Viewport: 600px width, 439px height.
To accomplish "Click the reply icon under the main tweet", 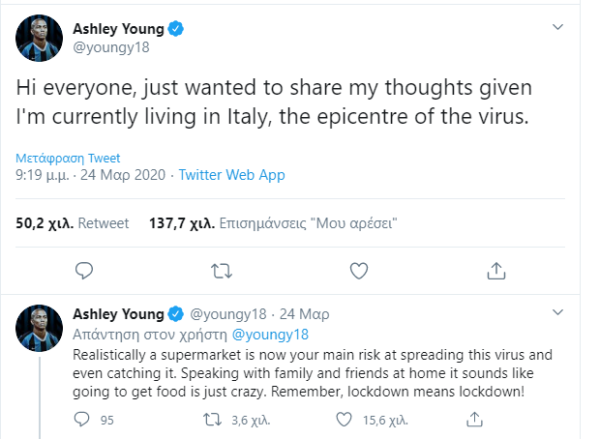I will click(86, 269).
